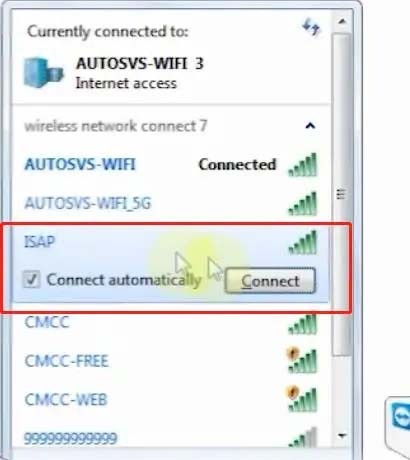
Task: Click the scrollbar down arrow
Action: coord(342,435)
